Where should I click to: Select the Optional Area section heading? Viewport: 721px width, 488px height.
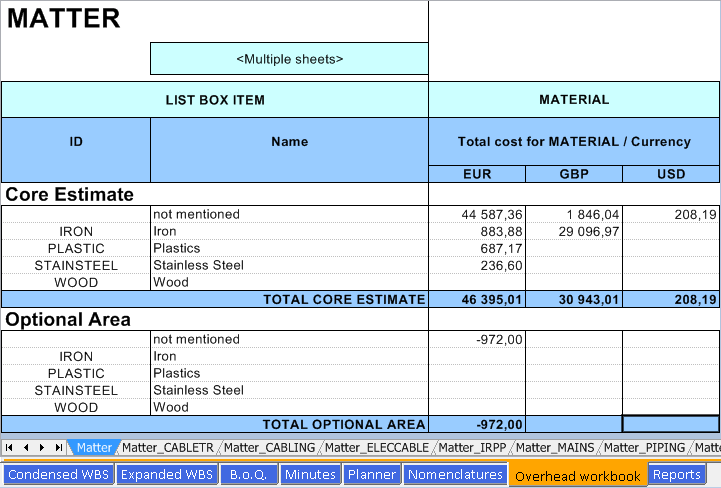pos(68,319)
